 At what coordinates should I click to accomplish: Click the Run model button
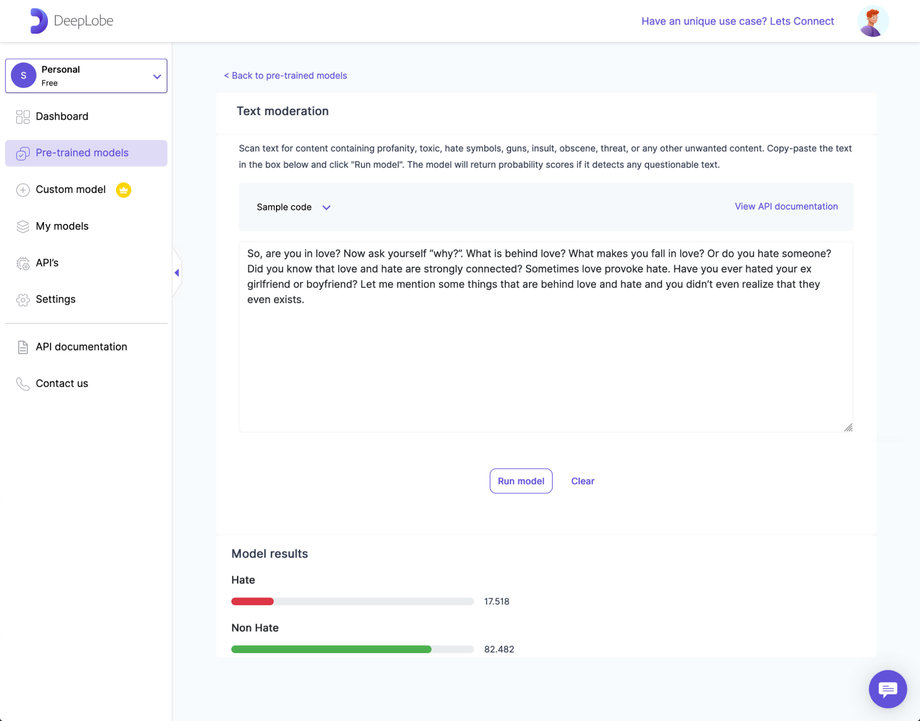pos(520,481)
